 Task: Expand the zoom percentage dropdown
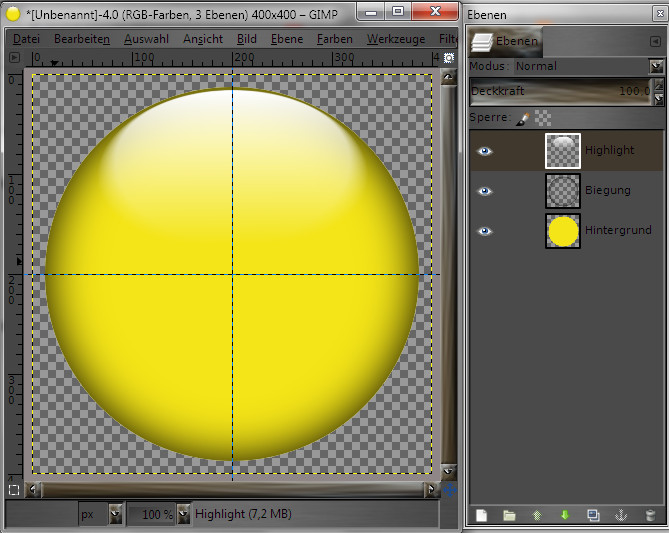pyautogui.click(x=184, y=514)
